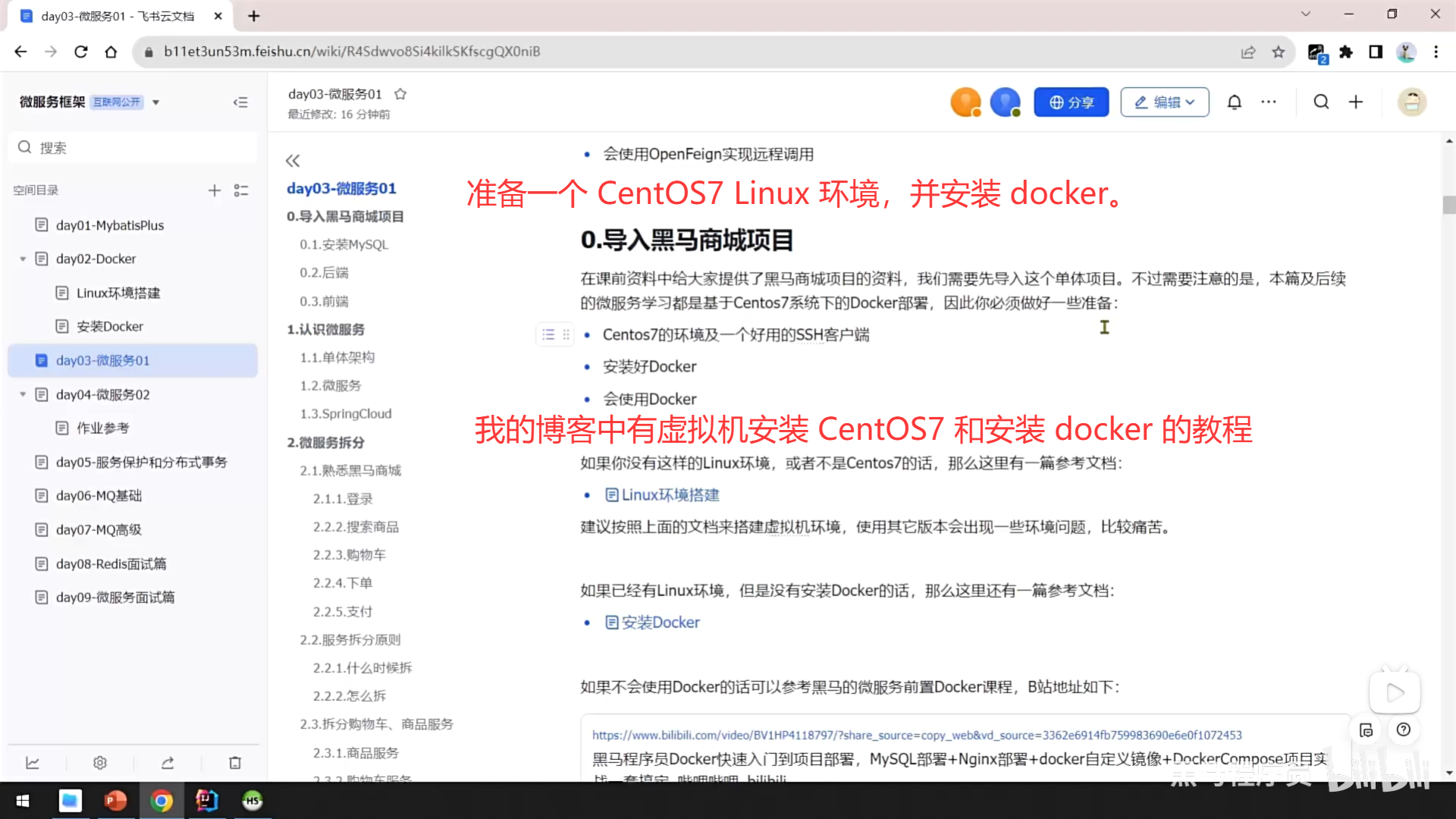Collapse the 微服务框架 space sidebar
Viewport: 1456px width, 819px height.
click(x=240, y=102)
